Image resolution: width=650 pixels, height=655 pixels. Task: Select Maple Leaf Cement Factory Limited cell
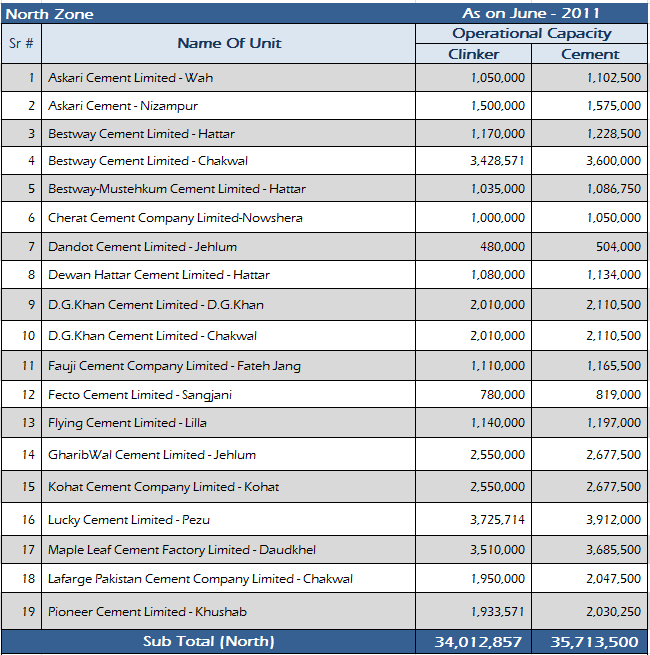[x=166, y=550]
